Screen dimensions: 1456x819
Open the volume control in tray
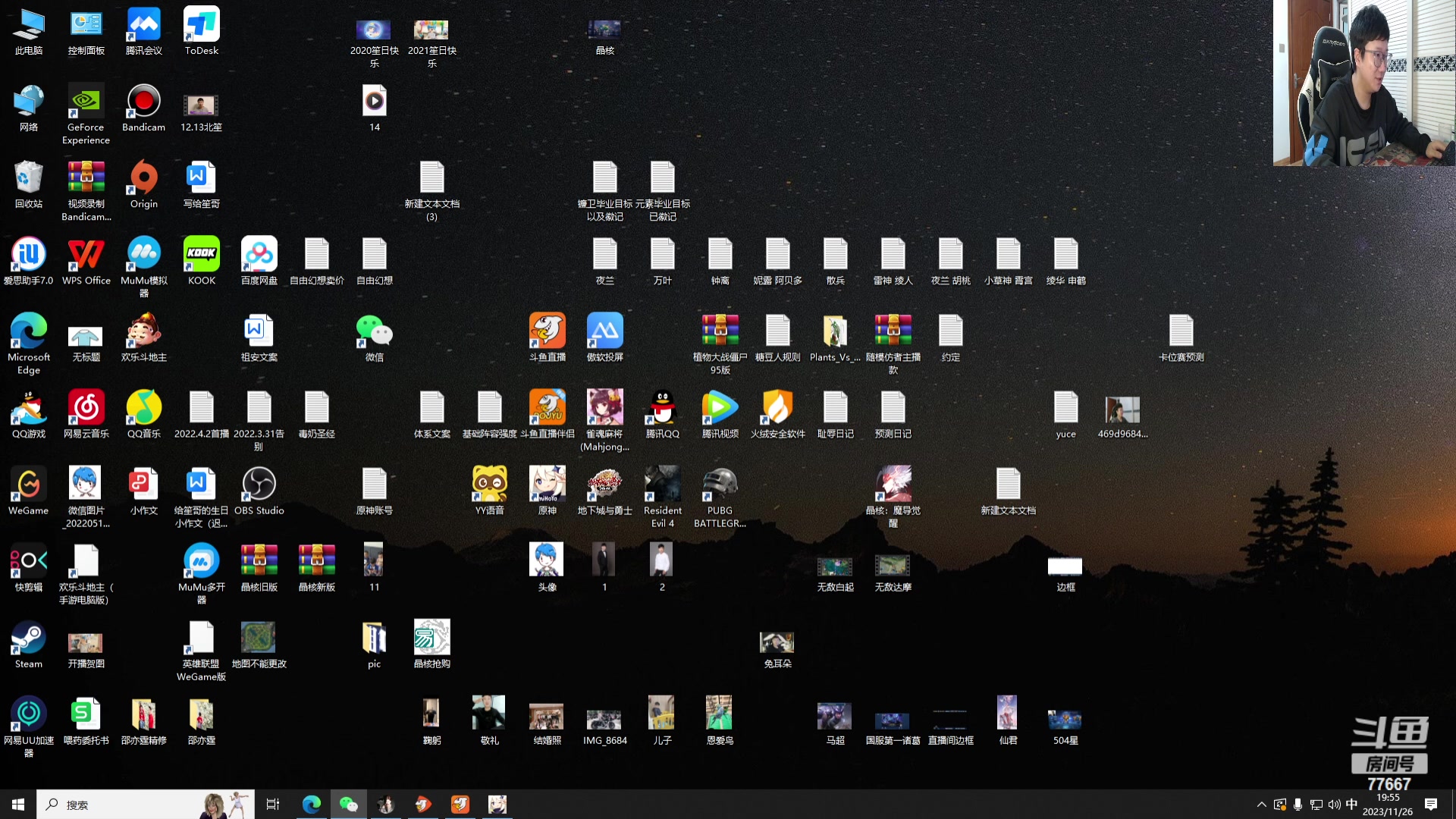point(1334,804)
